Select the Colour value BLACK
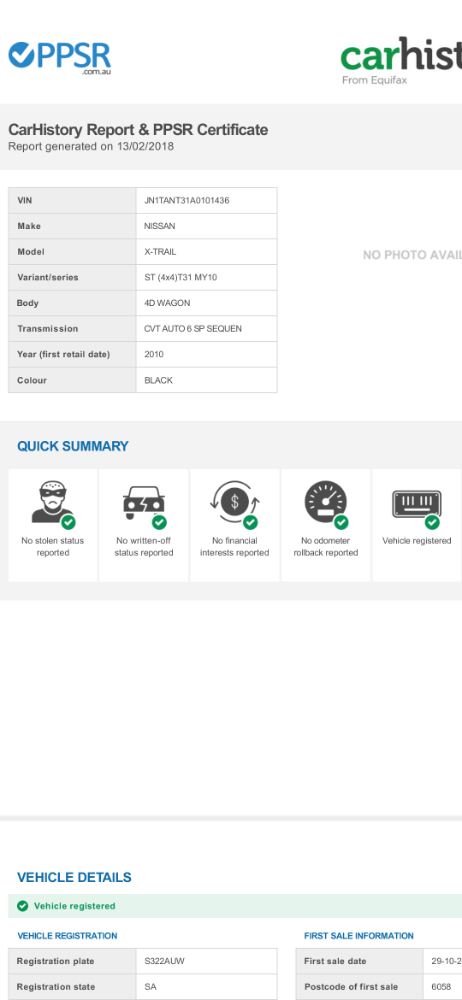 tap(158, 380)
